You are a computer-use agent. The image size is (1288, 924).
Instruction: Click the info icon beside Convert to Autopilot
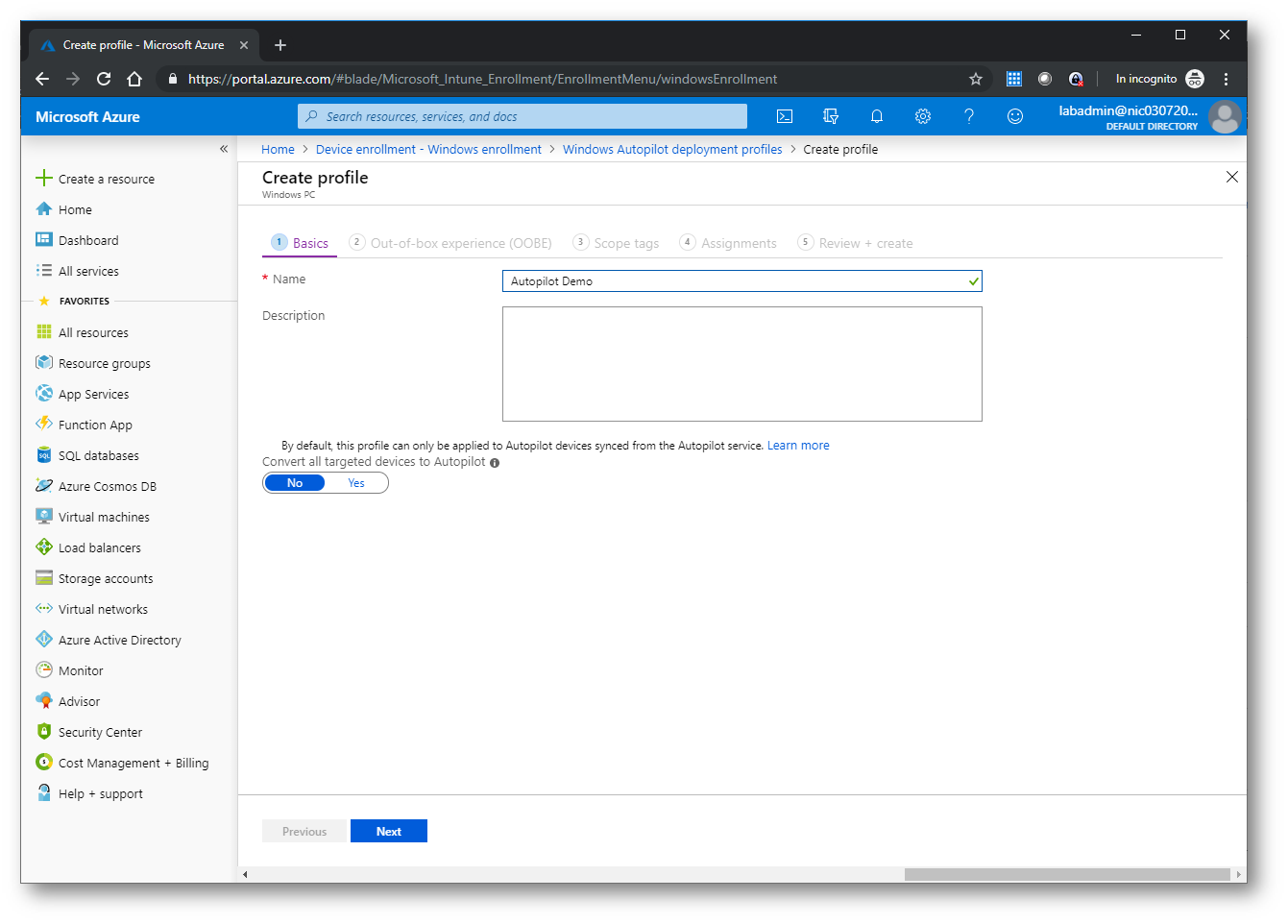(x=495, y=463)
